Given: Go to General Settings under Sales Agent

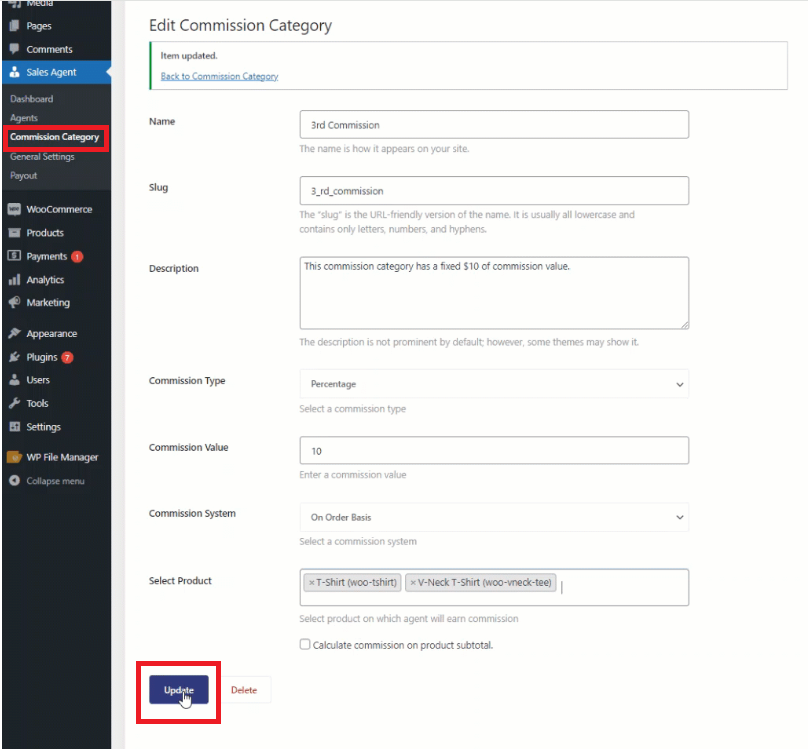Looking at the screenshot, I should click(x=42, y=157).
